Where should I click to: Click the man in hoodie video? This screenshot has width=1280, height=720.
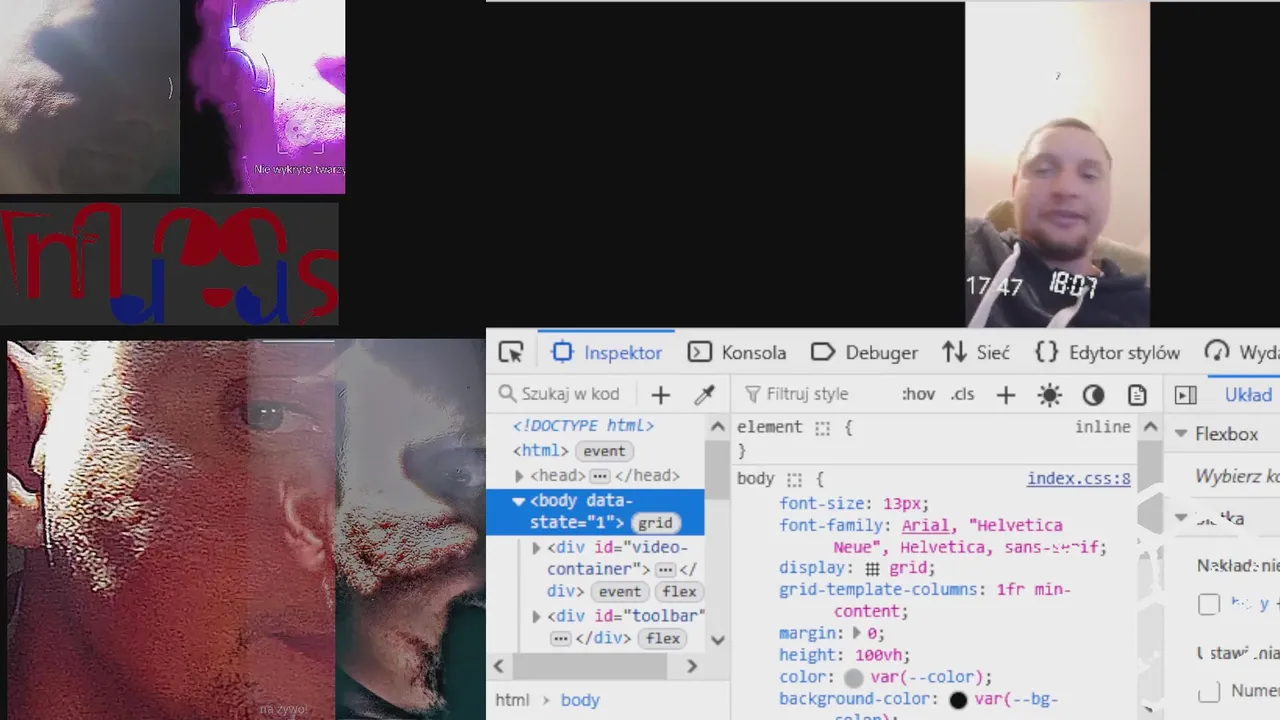coord(1057,165)
